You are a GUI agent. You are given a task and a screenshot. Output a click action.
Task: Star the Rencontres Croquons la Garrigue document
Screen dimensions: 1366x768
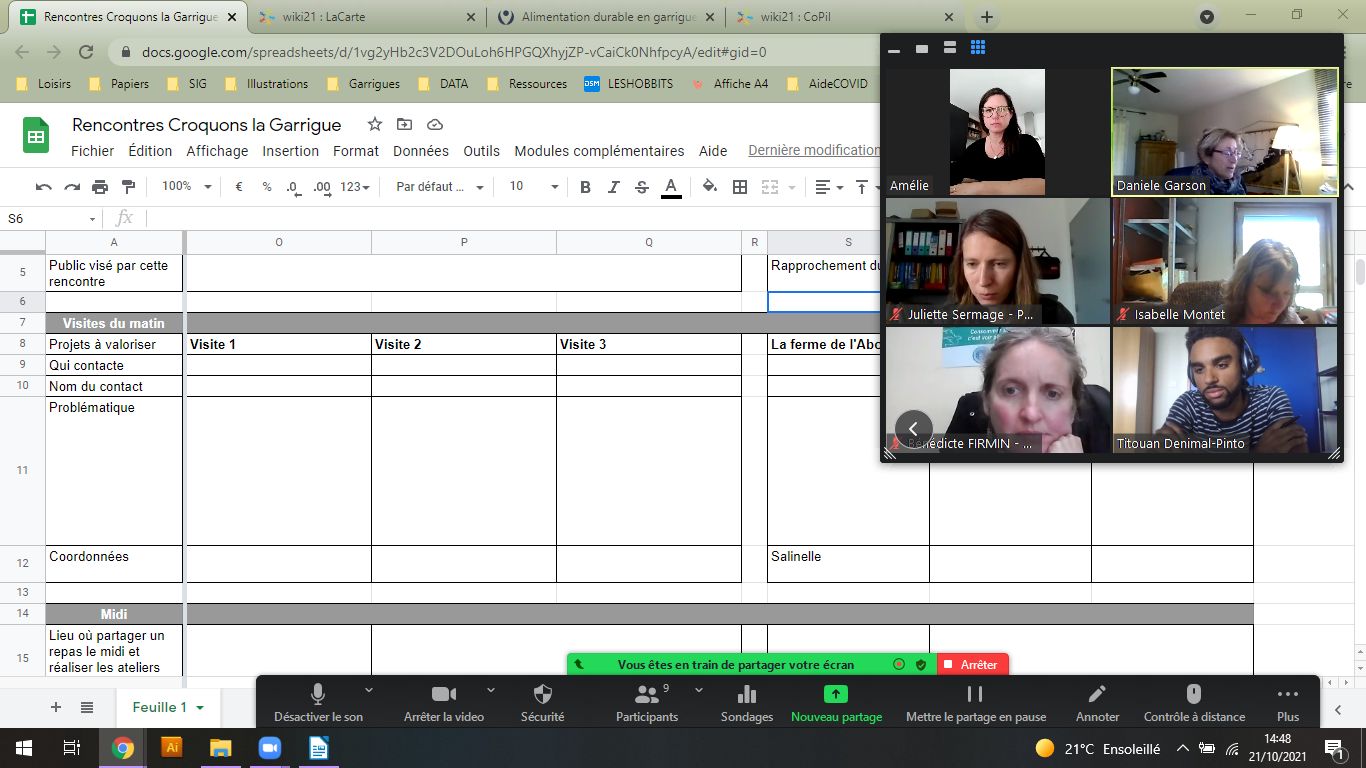[x=375, y=125]
